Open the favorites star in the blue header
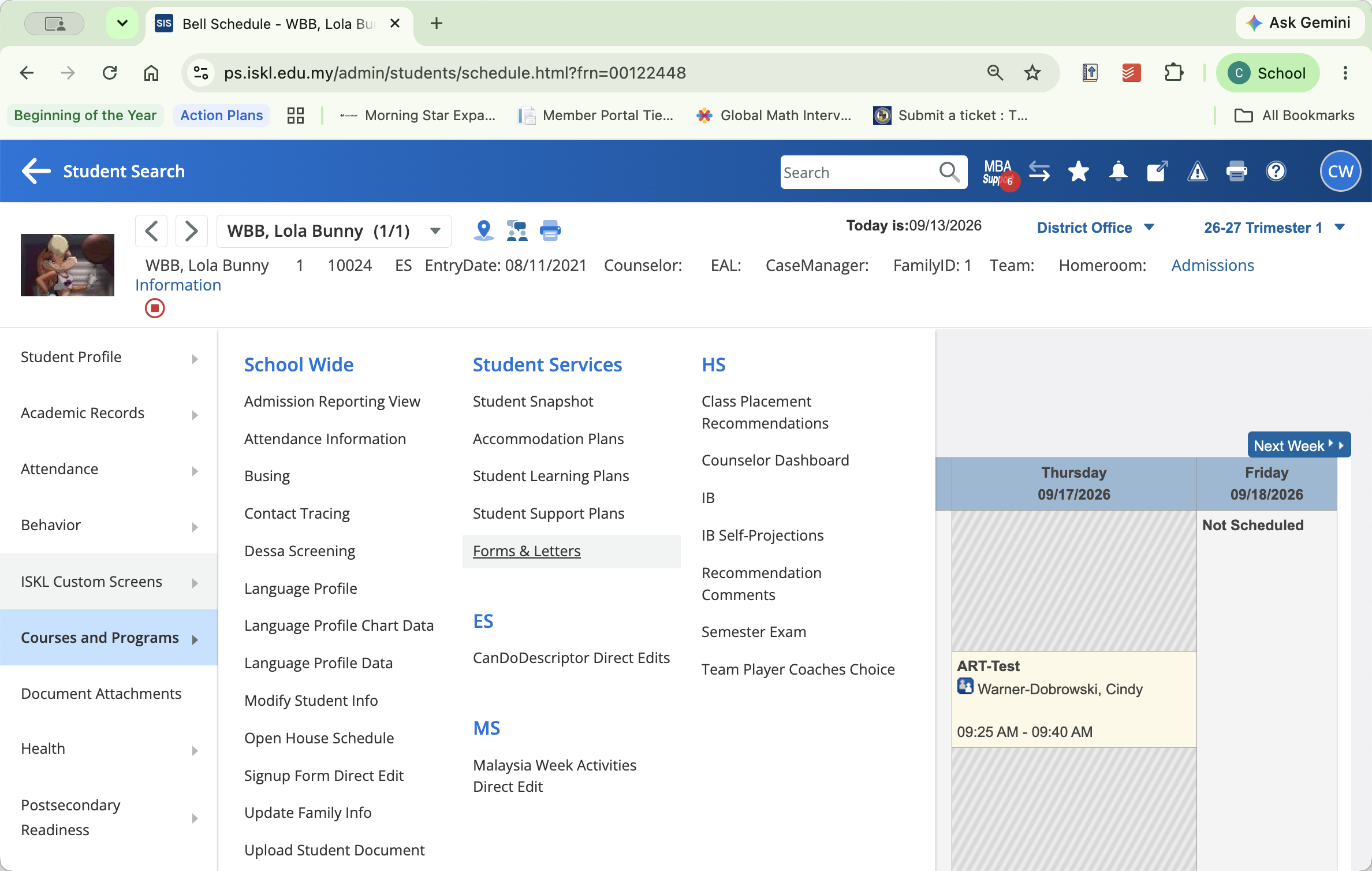The width and height of the screenshot is (1372, 871). (x=1078, y=172)
